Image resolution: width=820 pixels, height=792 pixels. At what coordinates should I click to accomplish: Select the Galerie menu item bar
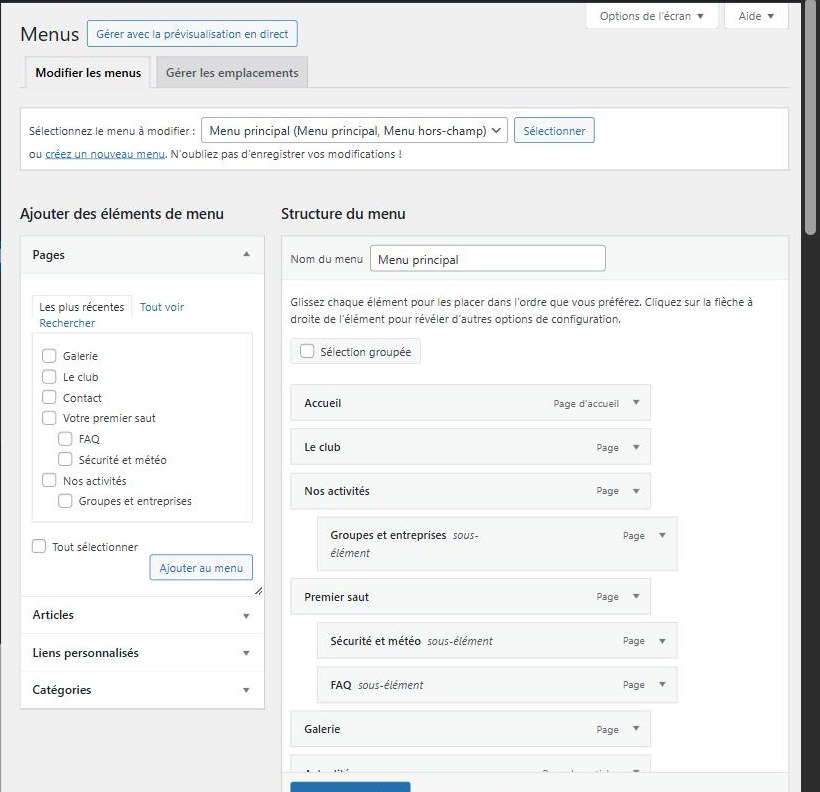pyautogui.click(x=470, y=729)
